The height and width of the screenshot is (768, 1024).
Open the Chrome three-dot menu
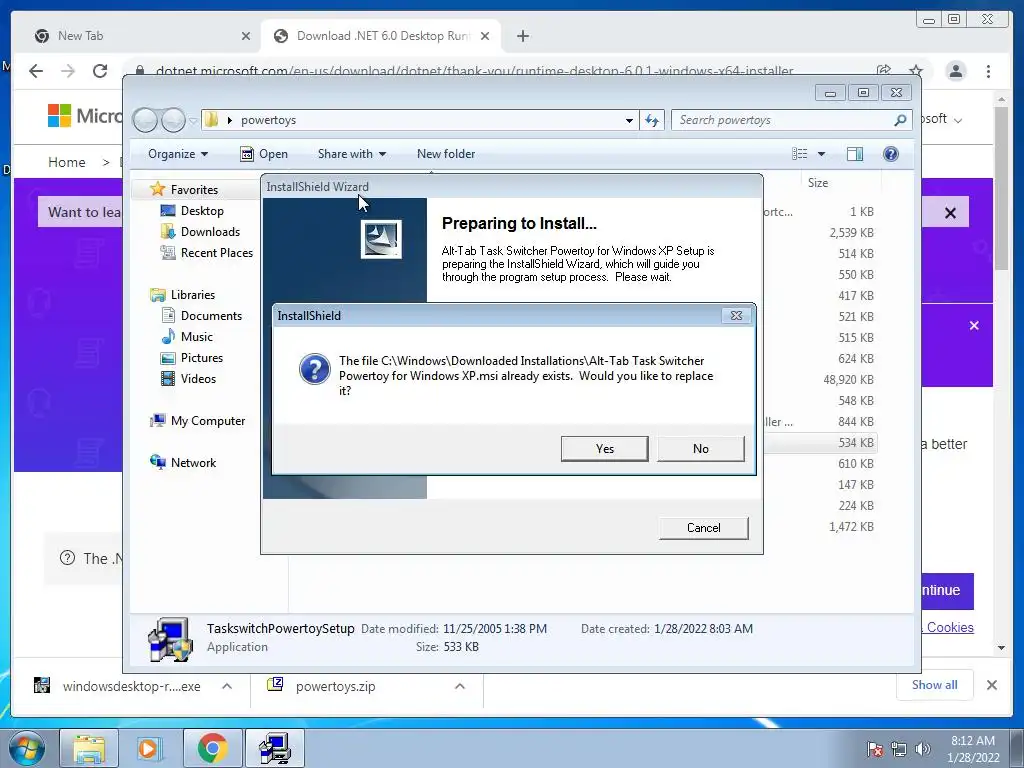pos(988,71)
